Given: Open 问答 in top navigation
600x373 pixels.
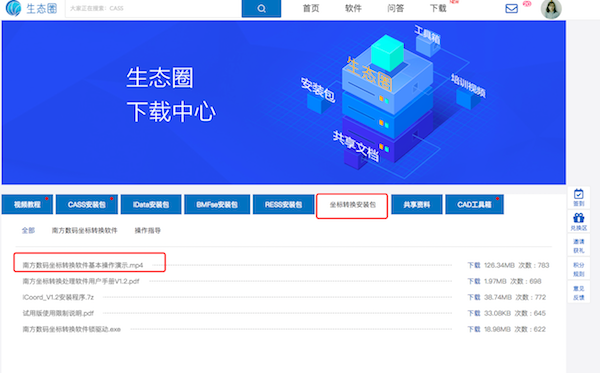Looking at the screenshot, I should 395,8.
